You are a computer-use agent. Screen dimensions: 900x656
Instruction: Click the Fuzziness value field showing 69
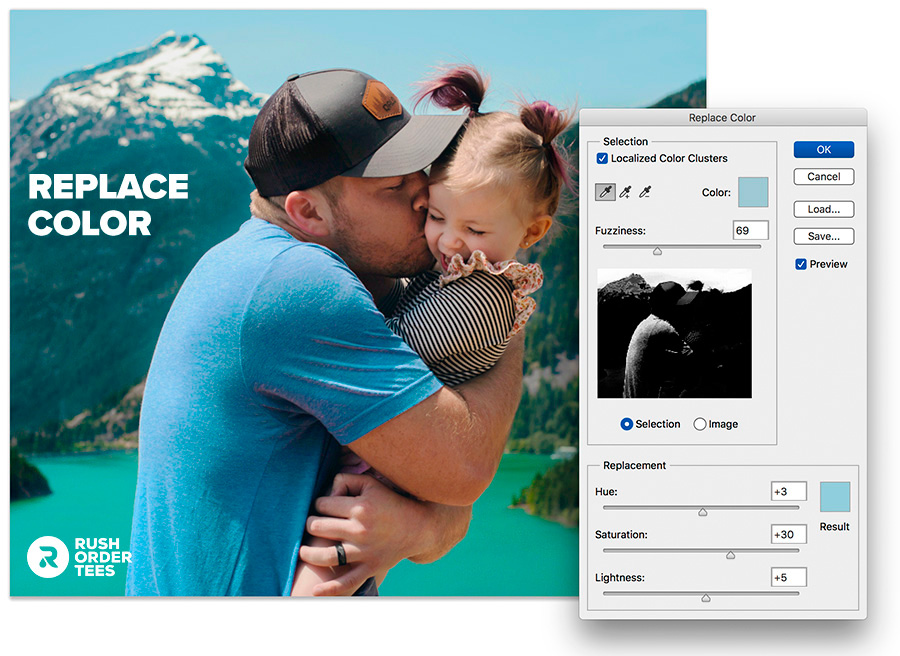point(751,229)
